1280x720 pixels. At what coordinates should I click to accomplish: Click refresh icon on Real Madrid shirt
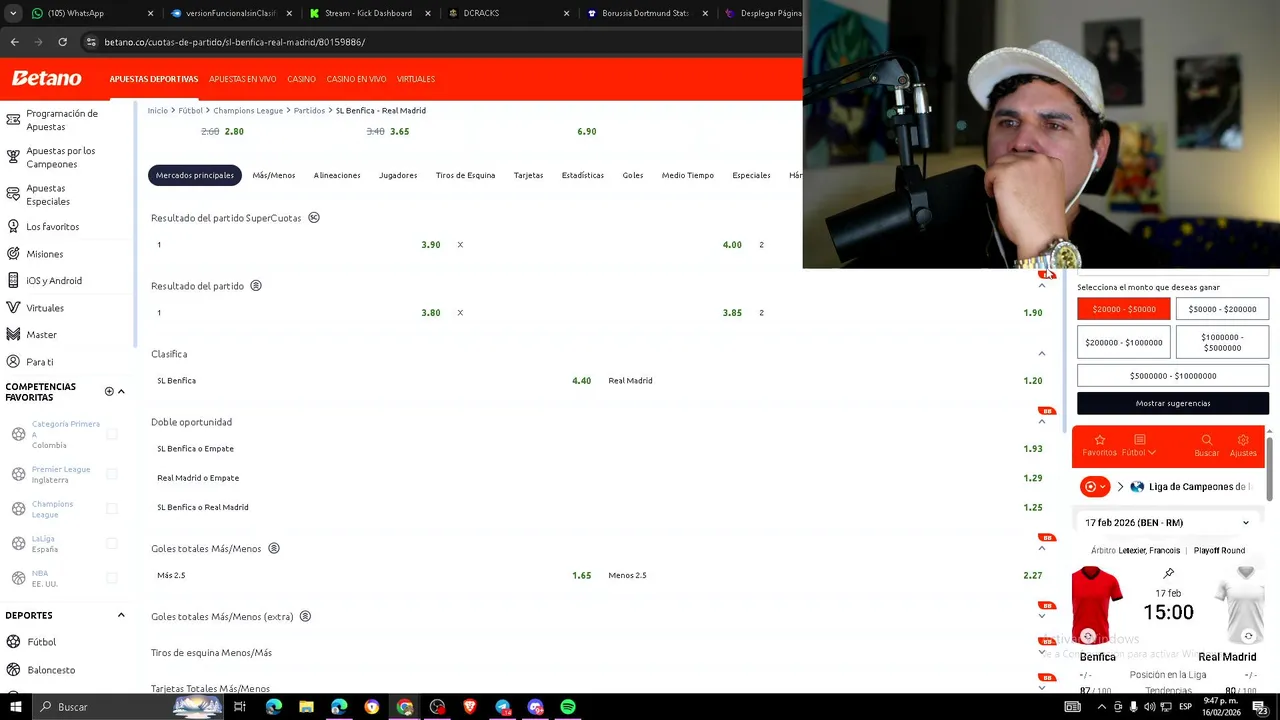click(1248, 636)
